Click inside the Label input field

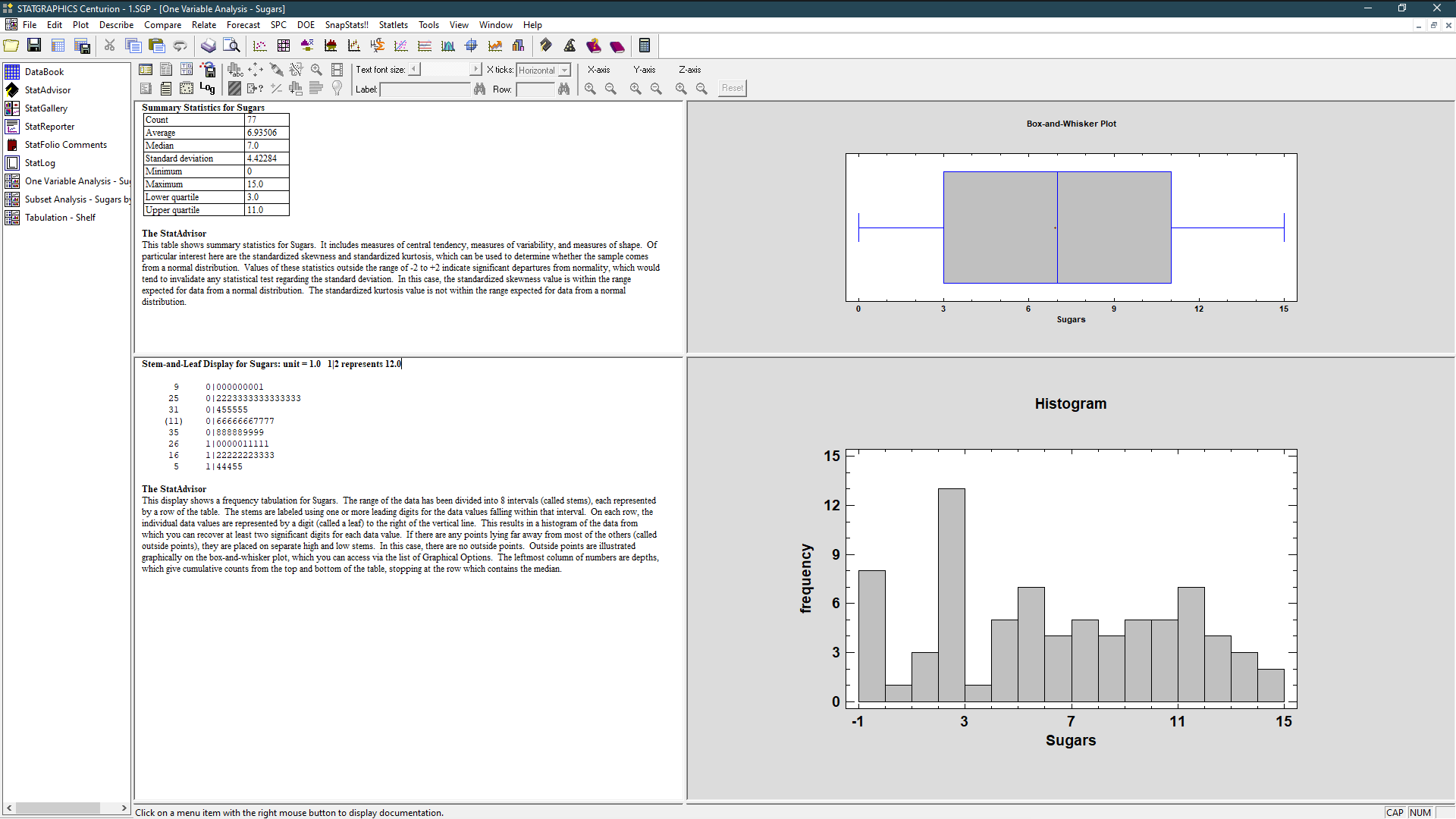(x=425, y=89)
